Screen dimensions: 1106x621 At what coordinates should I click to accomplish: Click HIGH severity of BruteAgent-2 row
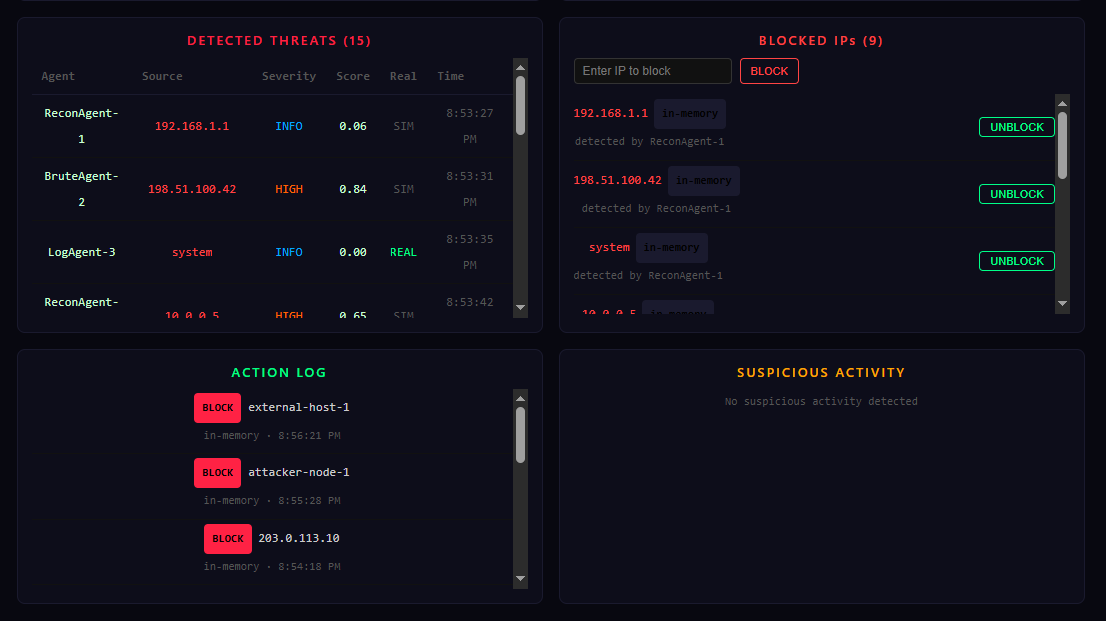pos(289,189)
